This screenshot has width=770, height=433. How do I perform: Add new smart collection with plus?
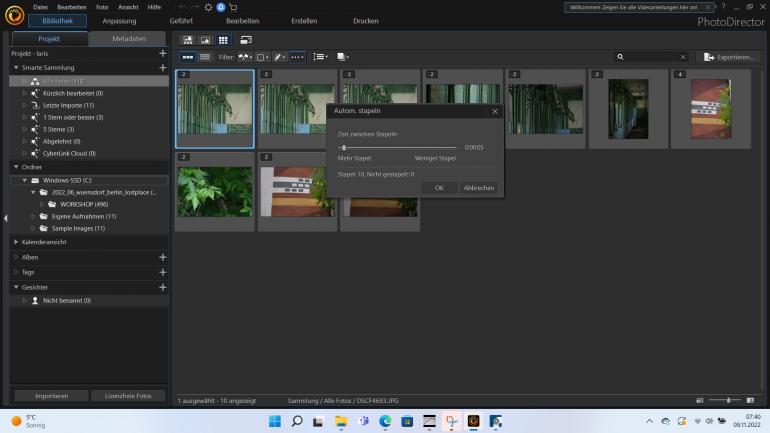tap(162, 67)
